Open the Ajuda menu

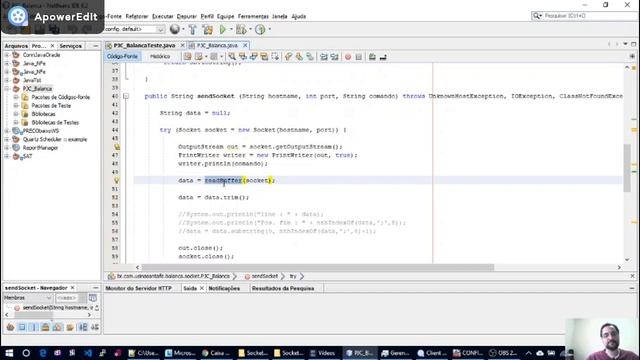pyautogui.click(x=299, y=16)
